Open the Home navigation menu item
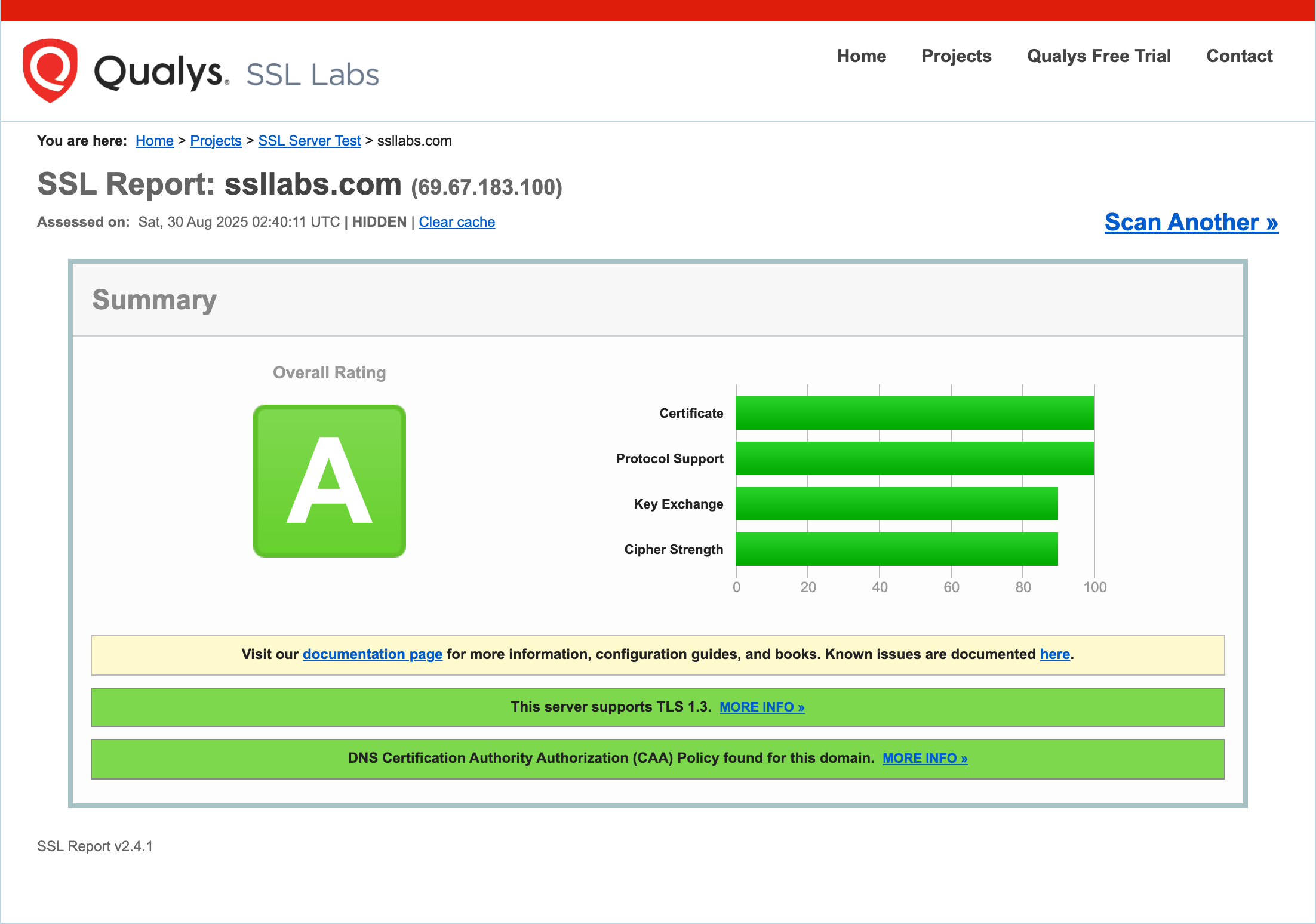 (861, 56)
